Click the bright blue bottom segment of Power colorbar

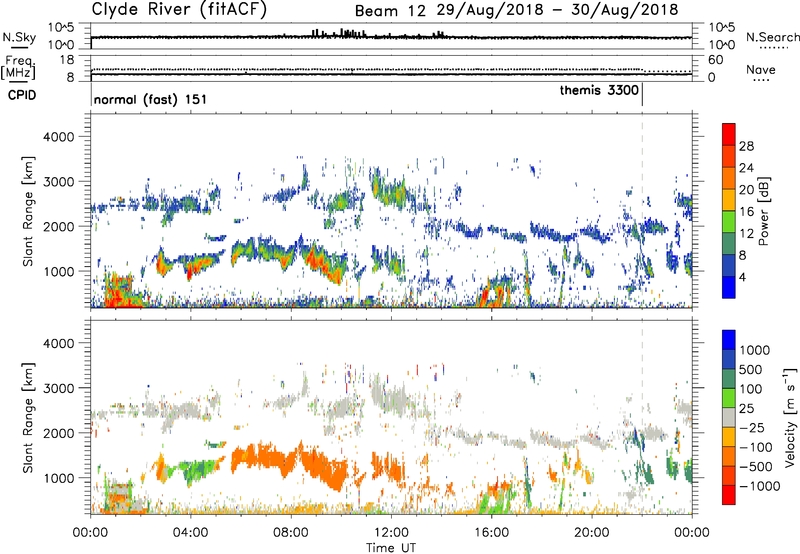(729, 287)
